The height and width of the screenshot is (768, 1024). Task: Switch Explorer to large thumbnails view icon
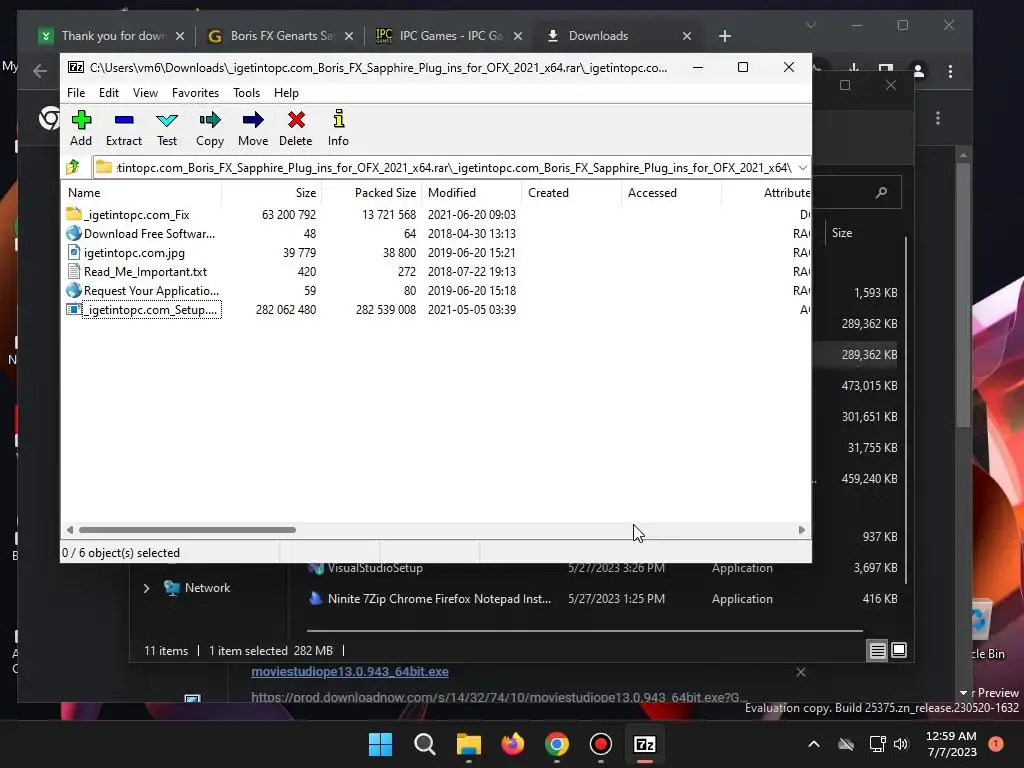tap(899, 650)
